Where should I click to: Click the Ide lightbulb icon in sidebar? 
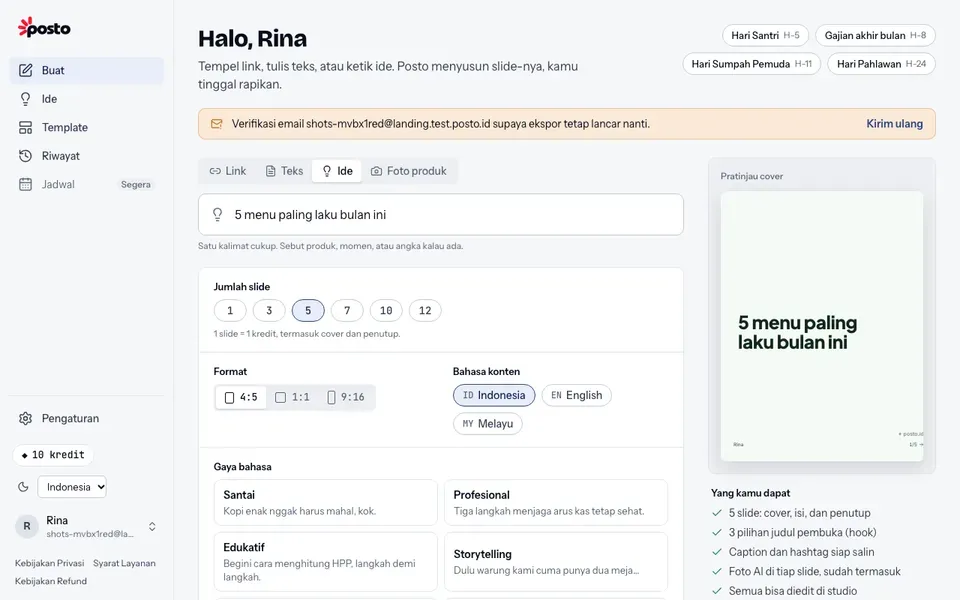[25, 99]
